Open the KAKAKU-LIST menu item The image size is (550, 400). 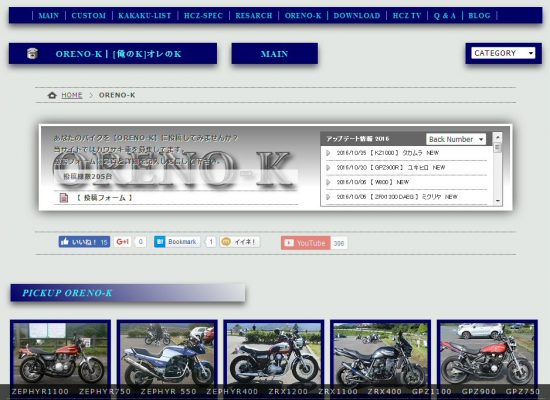pyautogui.click(x=145, y=16)
